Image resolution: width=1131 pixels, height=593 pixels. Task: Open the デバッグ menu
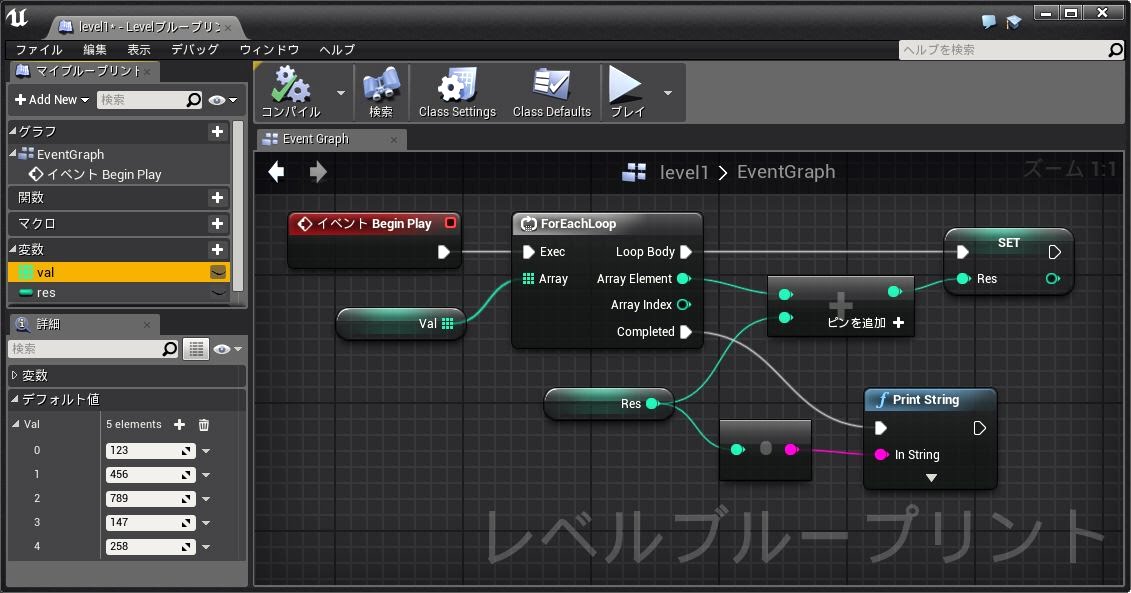(195, 50)
